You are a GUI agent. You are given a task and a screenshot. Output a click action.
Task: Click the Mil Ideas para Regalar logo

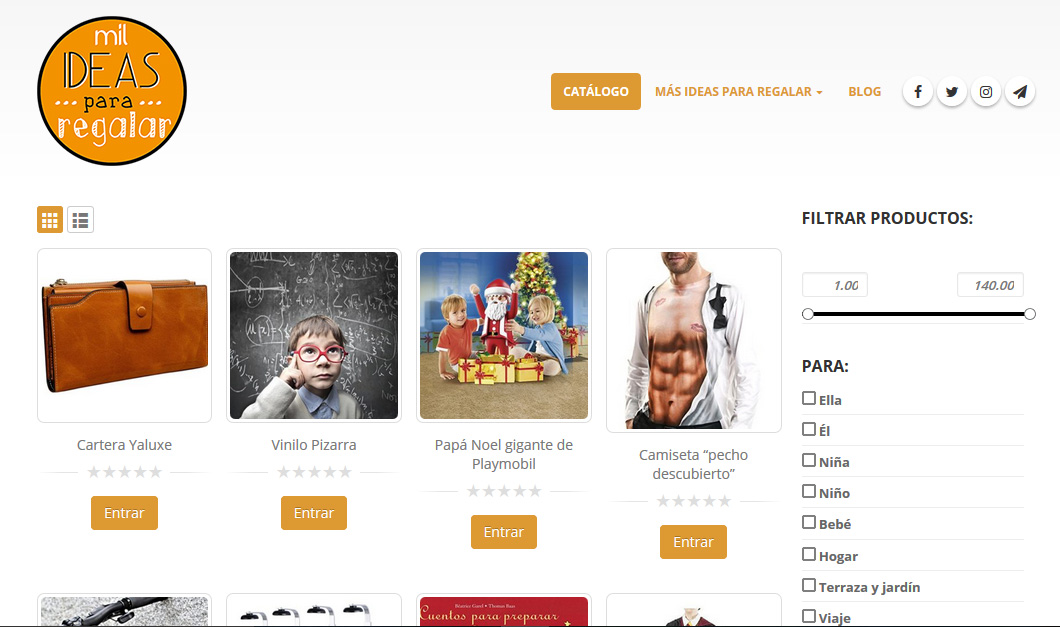[112, 91]
